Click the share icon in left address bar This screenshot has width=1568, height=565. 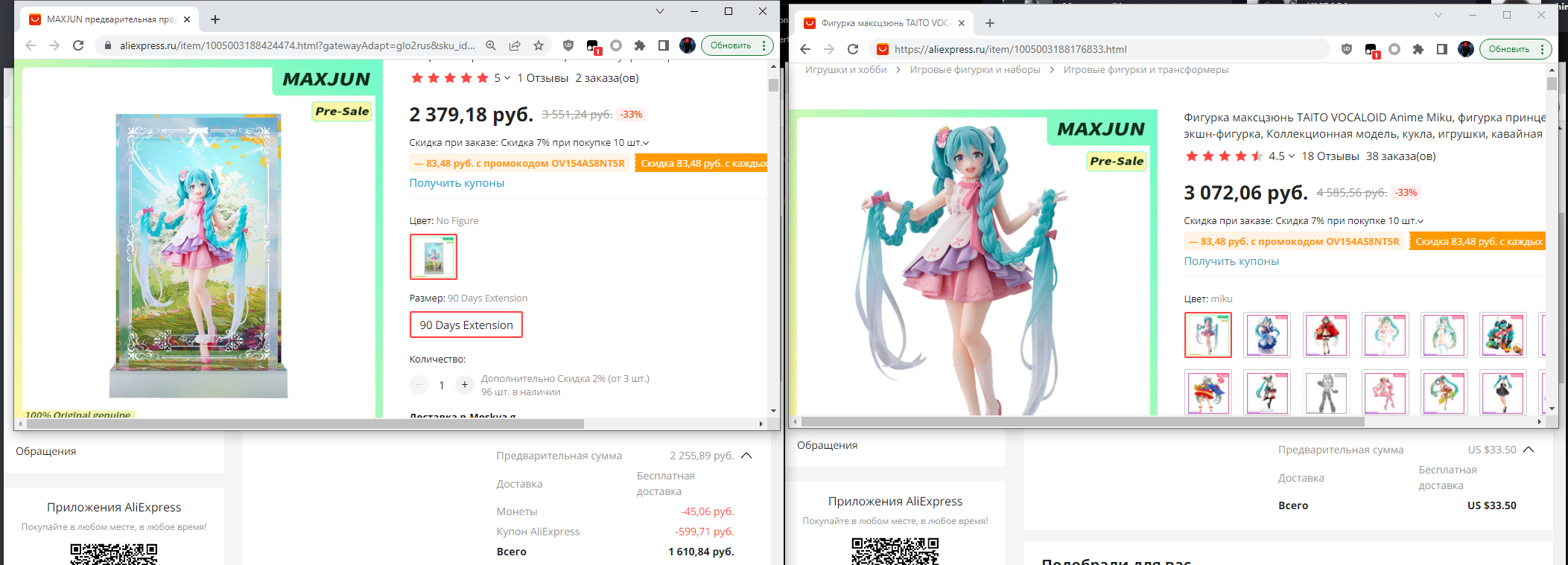click(x=515, y=45)
